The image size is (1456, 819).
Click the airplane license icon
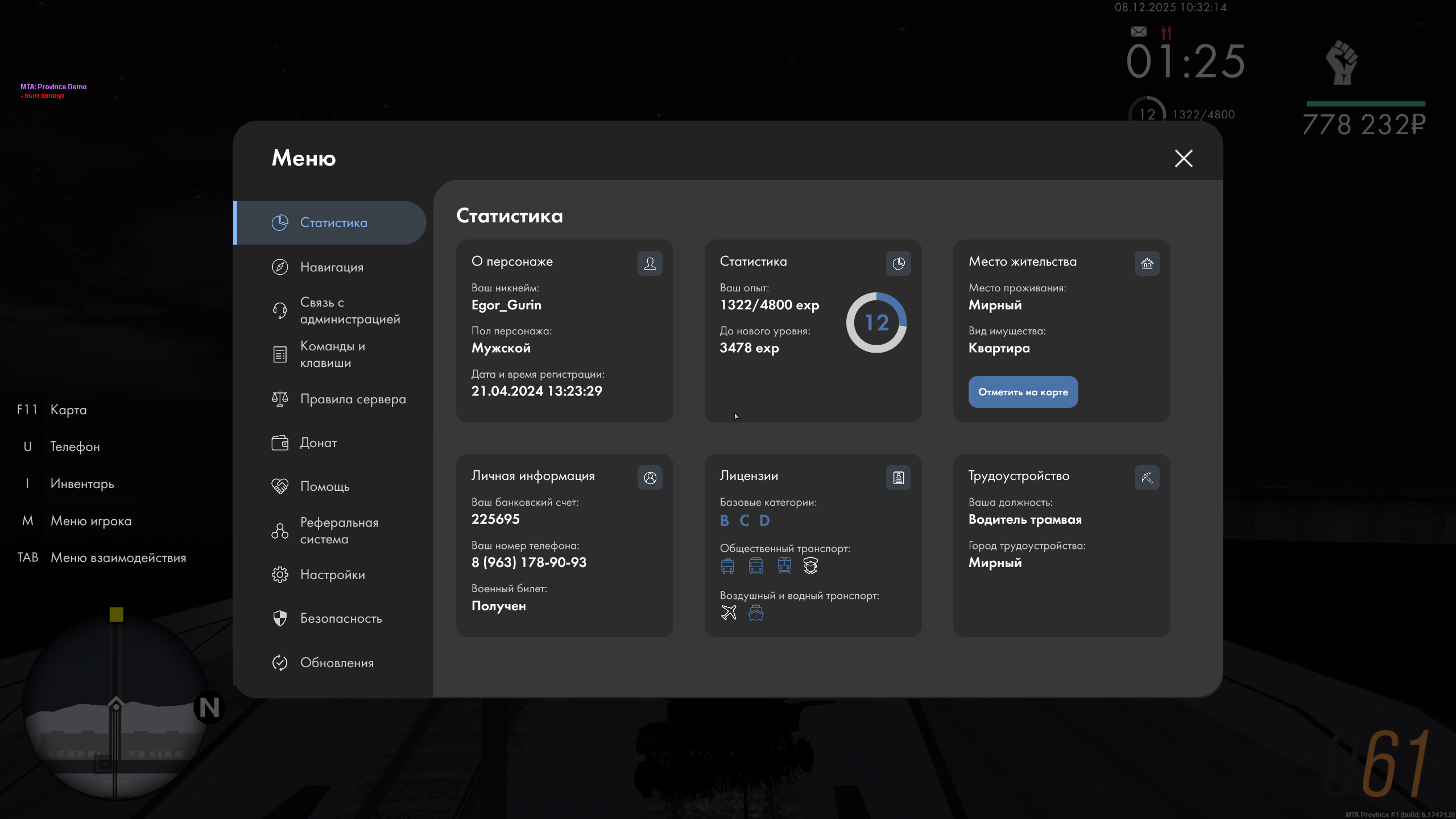[729, 613]
